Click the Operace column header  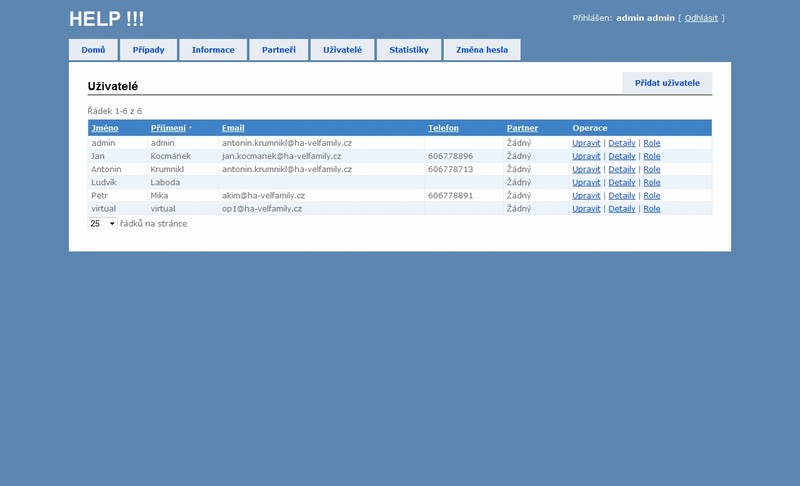(x=590, y=128)
